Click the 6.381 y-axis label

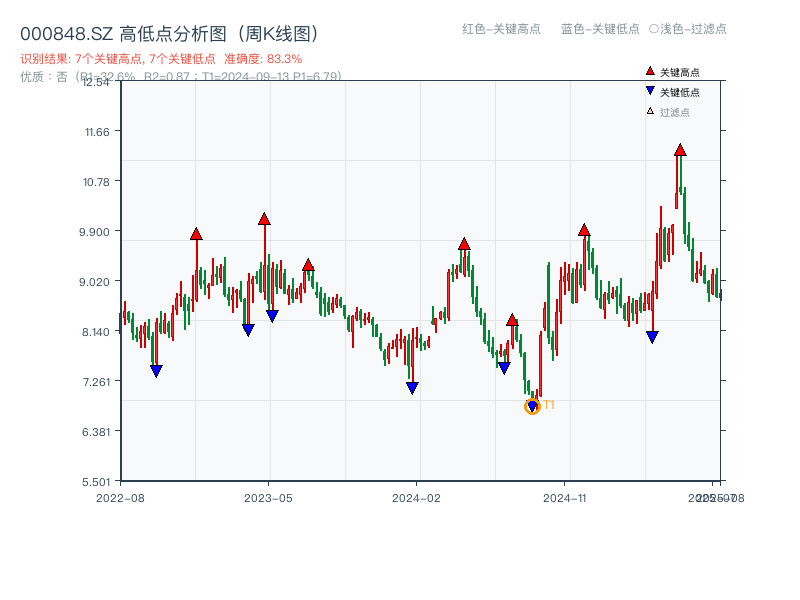[96, 432]
